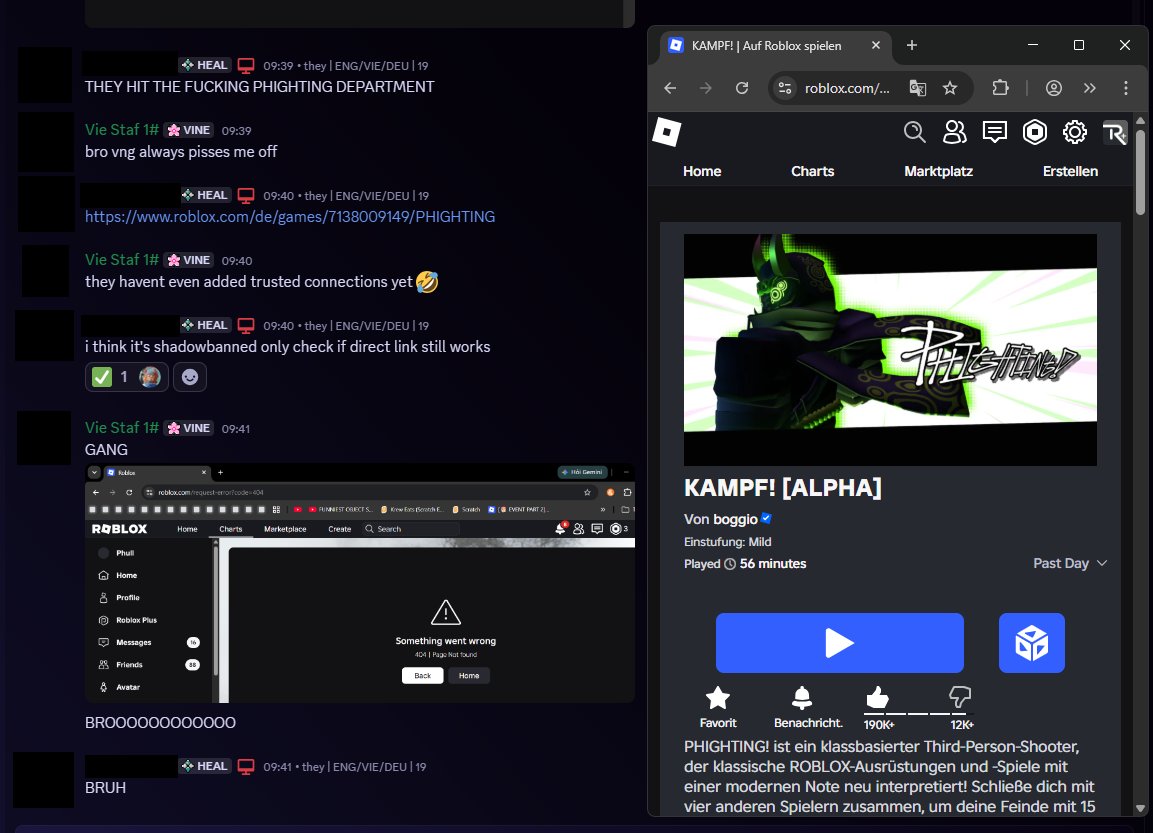Screen dimensions: 1153x833
Task: Click the HEAL tag on 'shadowbanned' message
Action: (x=205, y=325)
